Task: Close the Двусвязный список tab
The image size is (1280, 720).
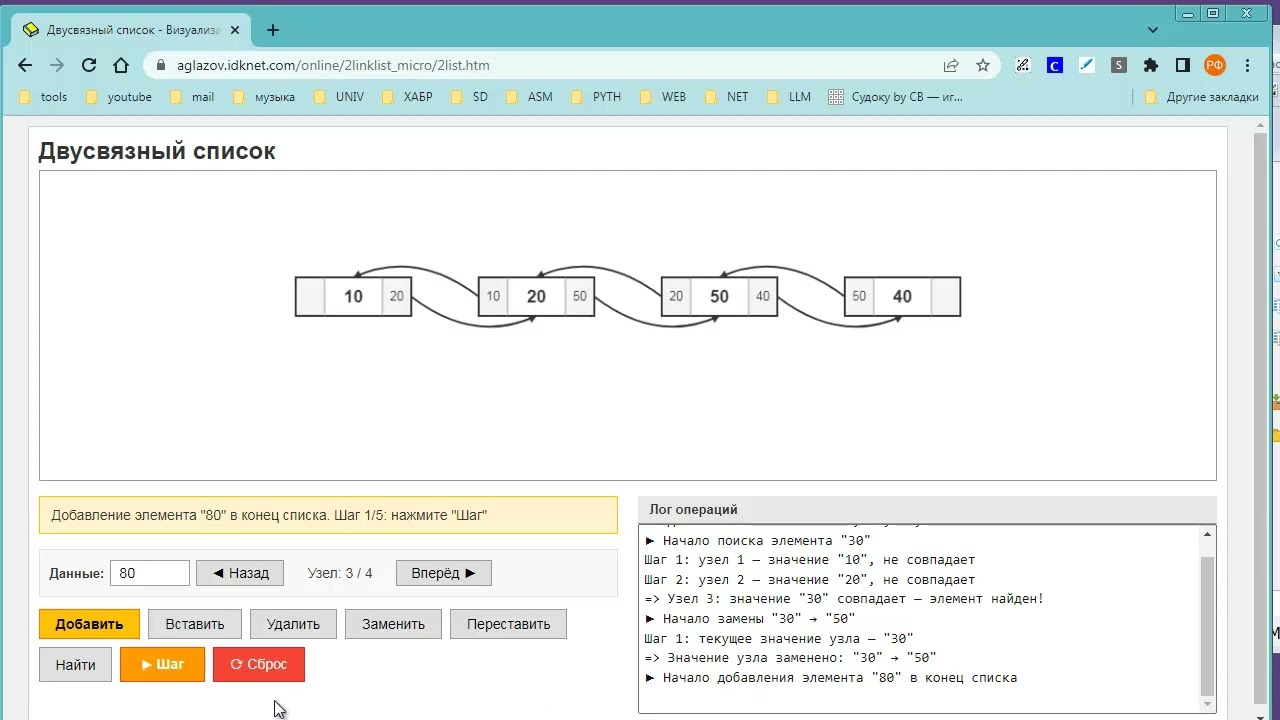Action: point(234,30)
